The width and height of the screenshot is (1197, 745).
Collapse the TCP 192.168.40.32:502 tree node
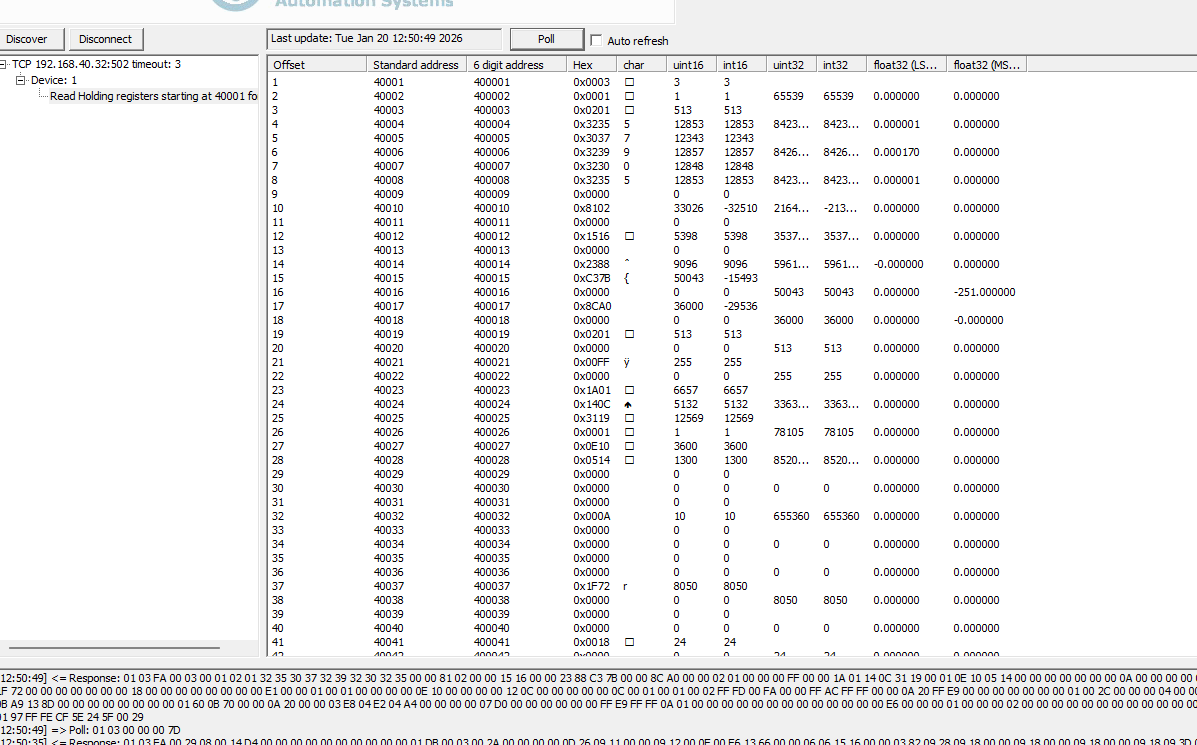click(7, 62)
